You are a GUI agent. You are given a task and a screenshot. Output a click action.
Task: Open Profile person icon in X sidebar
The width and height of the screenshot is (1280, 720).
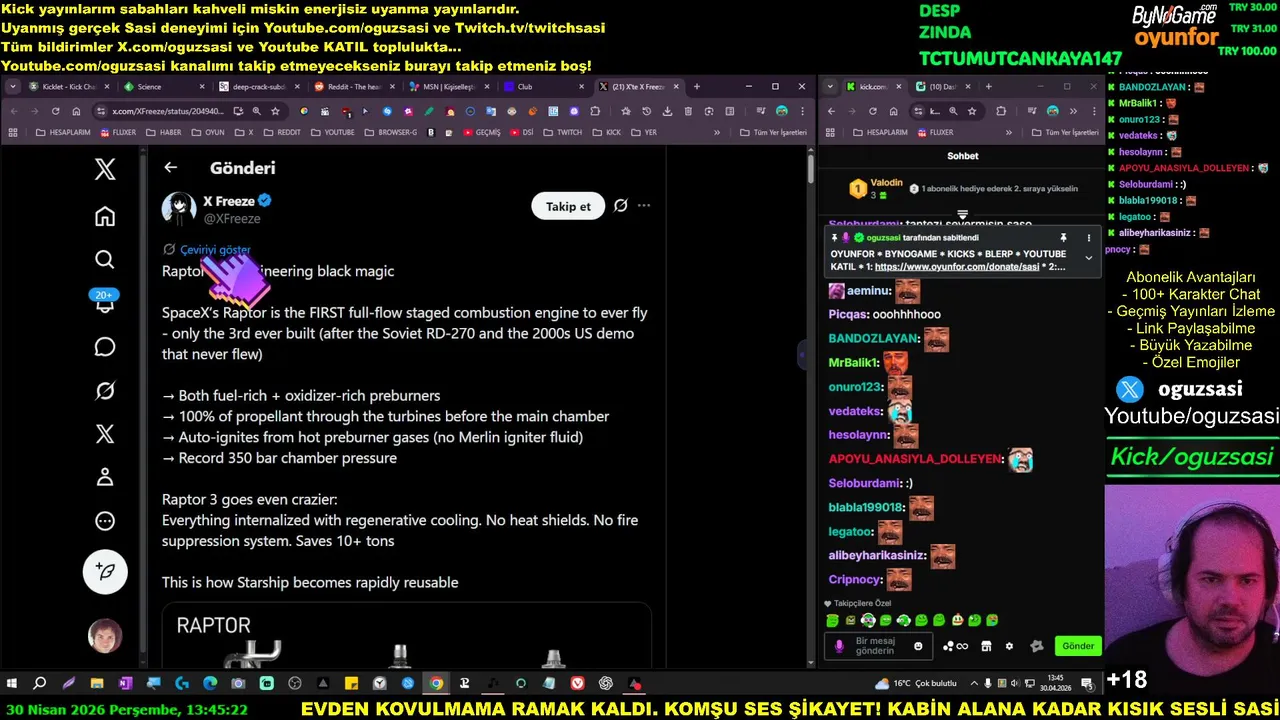point(105,477)
